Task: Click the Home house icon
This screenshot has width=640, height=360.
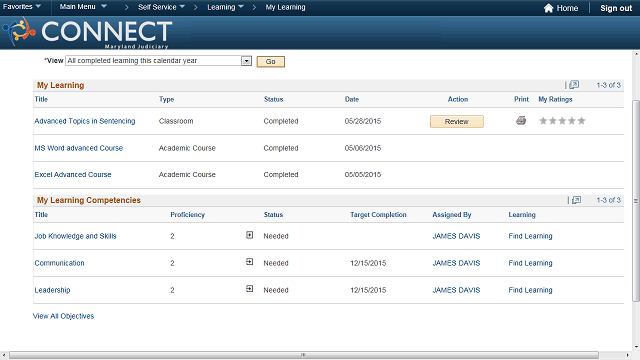Action: (x=549, y=8)
